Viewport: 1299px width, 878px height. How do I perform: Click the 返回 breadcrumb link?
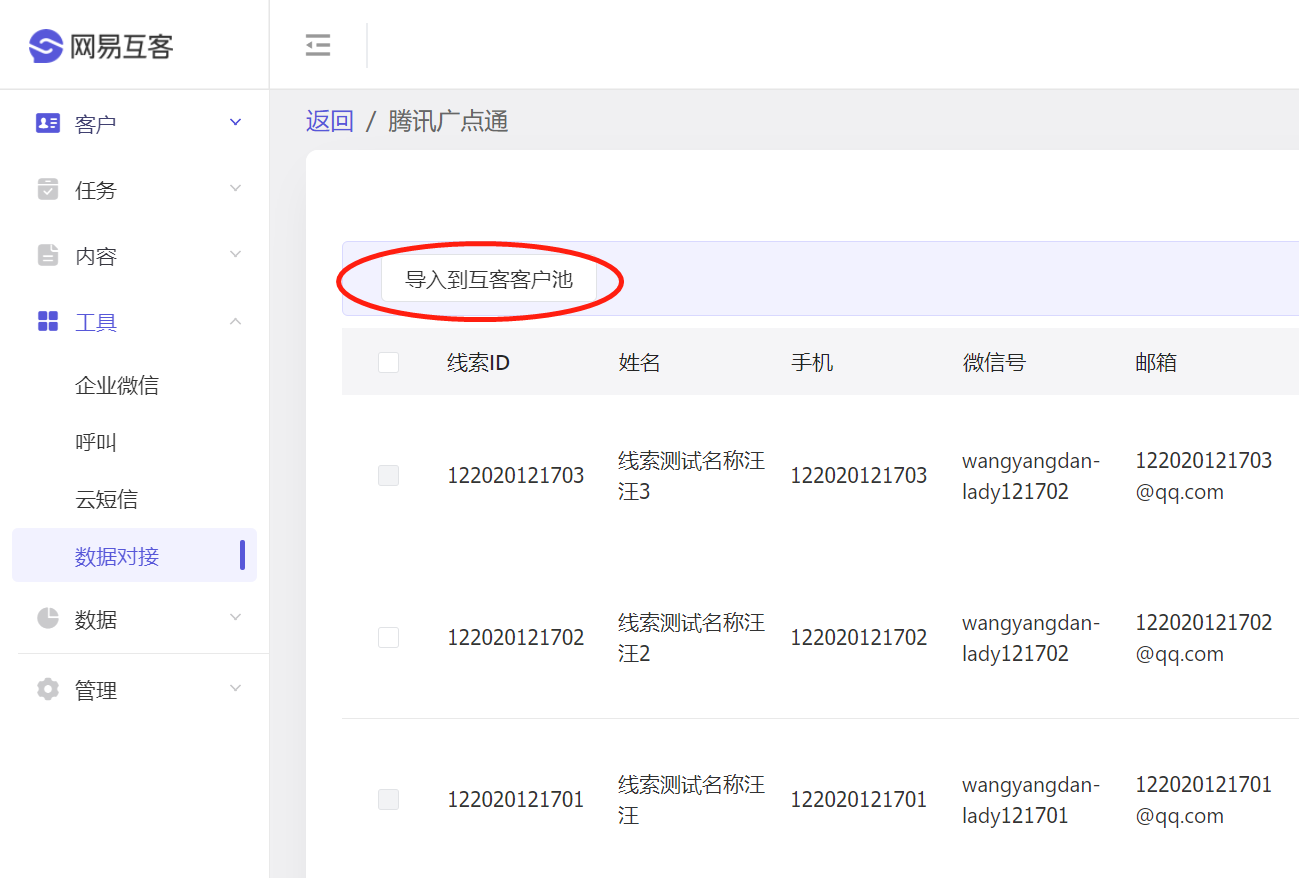coord(330,121)
